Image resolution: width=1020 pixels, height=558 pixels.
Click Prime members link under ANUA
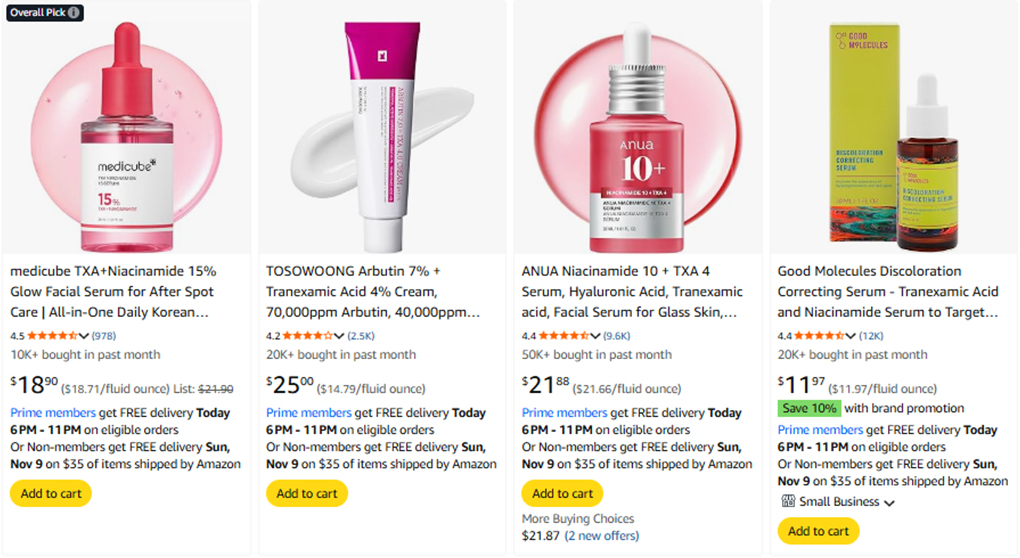coord(565,413)
